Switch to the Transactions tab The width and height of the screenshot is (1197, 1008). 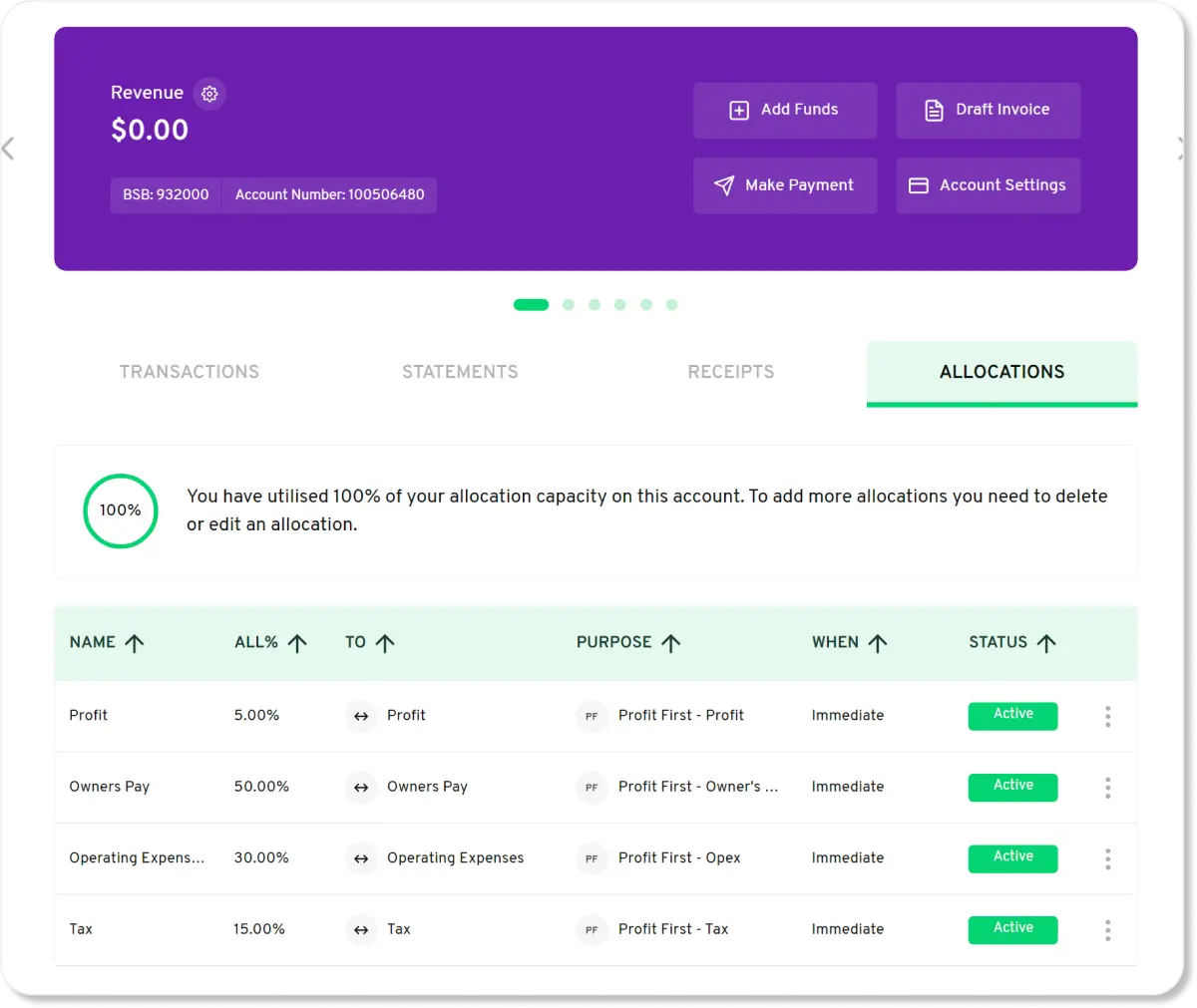tap(190, 372)
